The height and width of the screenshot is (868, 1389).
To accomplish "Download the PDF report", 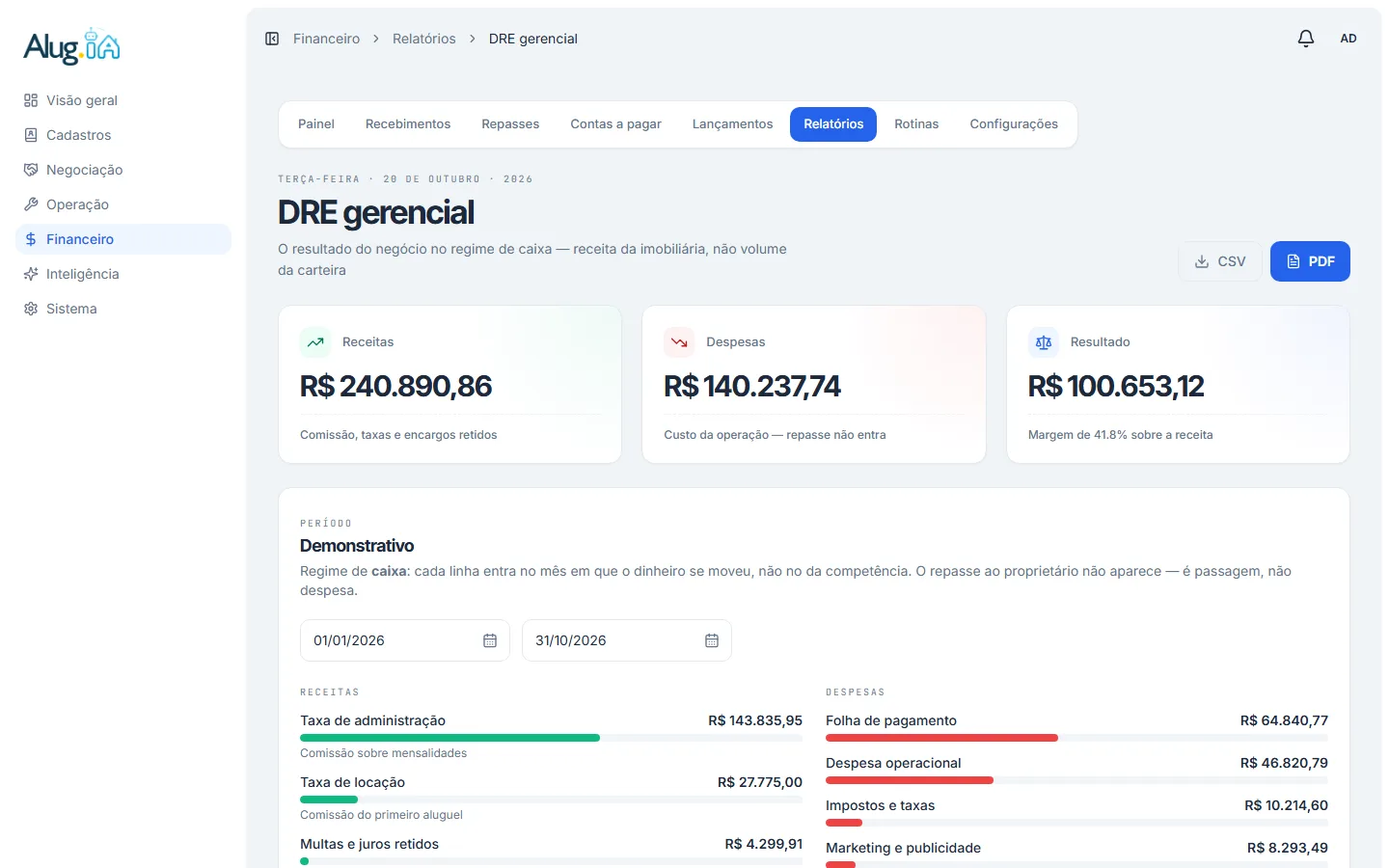I will 1310,261.
